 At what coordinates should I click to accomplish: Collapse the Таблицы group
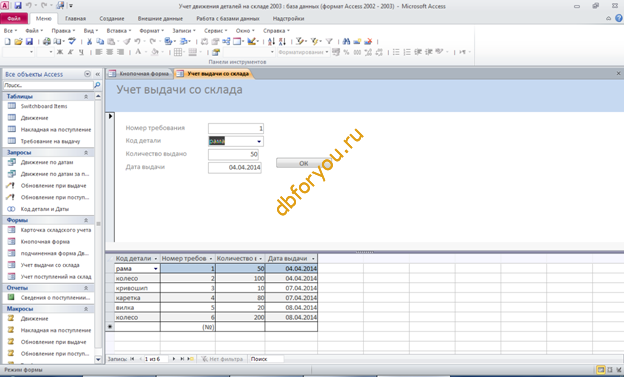[86, 97]
